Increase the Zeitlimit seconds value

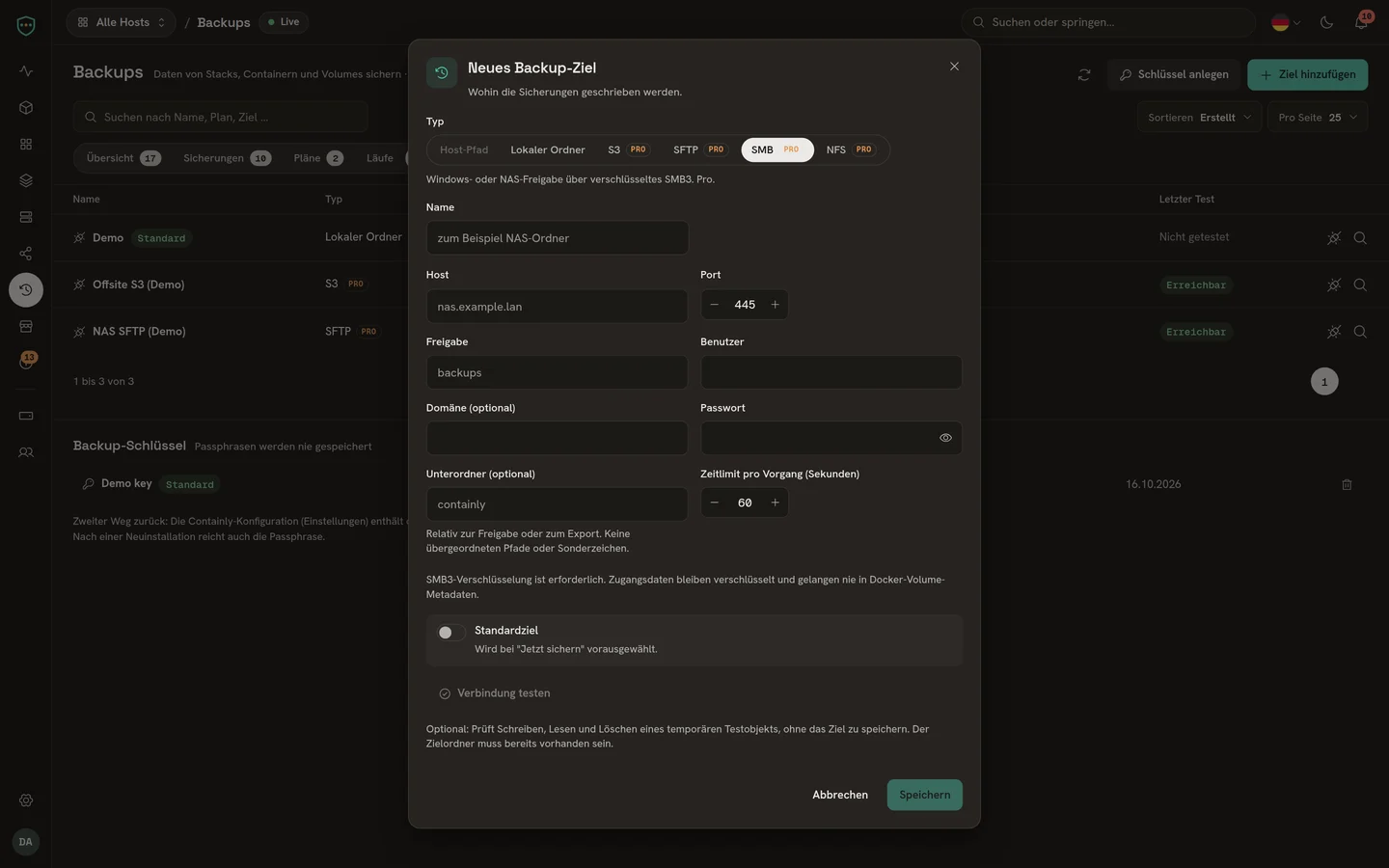(x=775, y=502)
